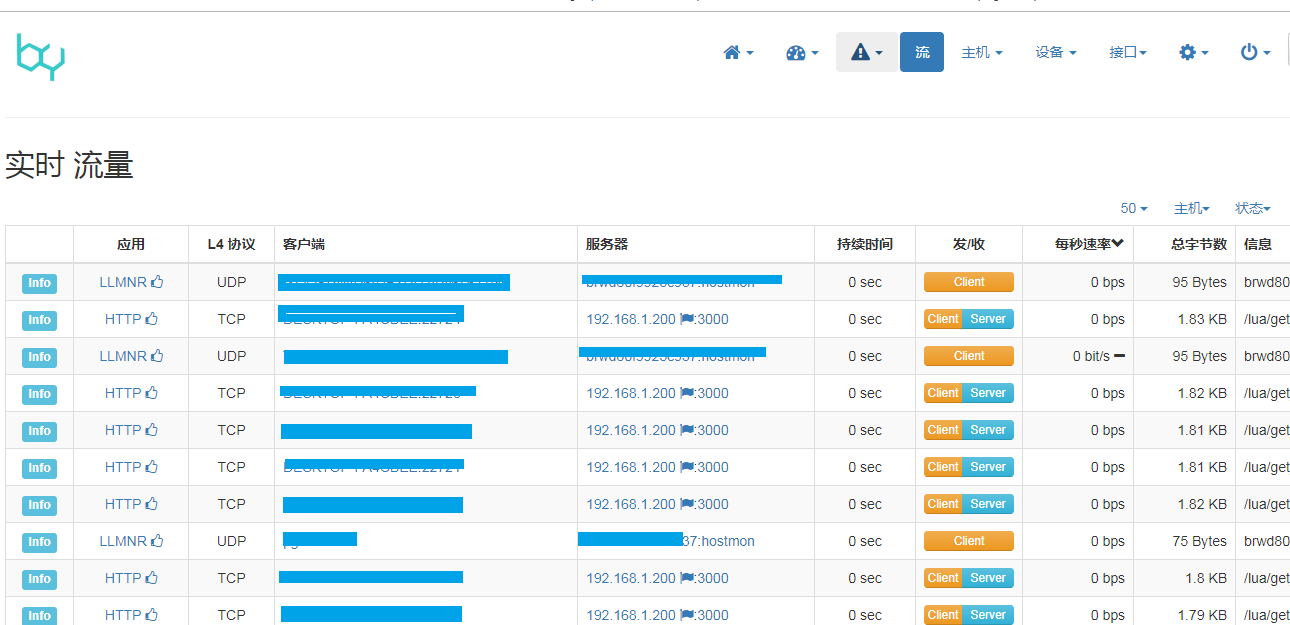Open the 50 rows-per-page dropdown
Image resolution: width=1290 pixels, height=625 pixels.
(1134, 209)
